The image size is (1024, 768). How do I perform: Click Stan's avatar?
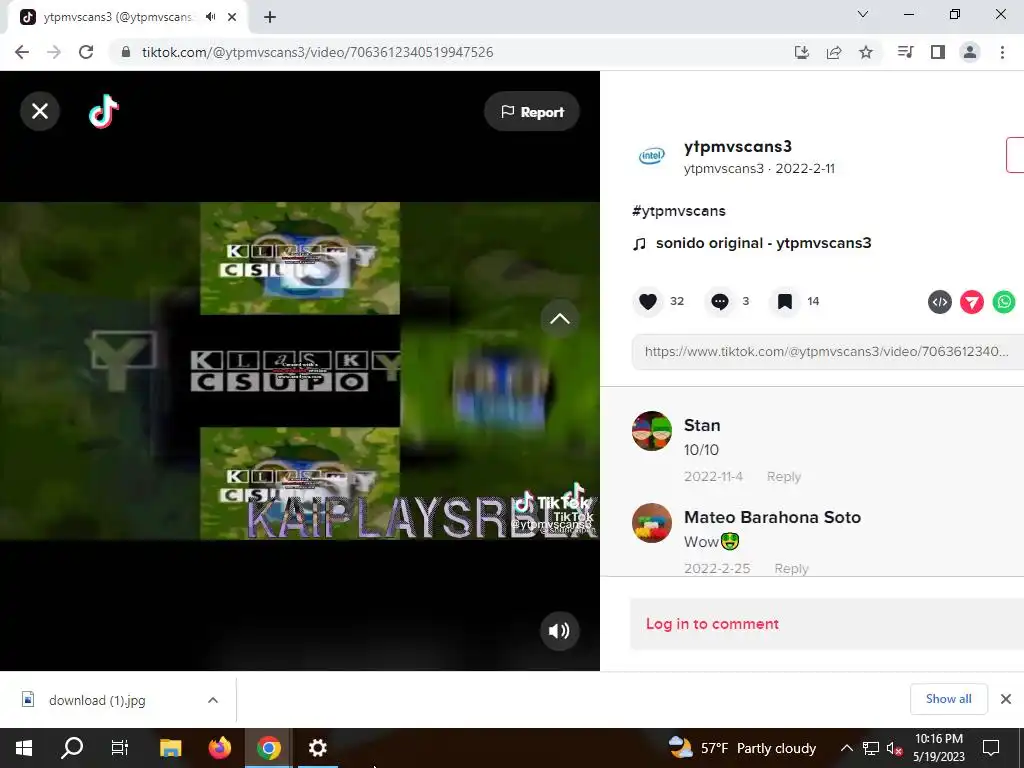[652, 431]
